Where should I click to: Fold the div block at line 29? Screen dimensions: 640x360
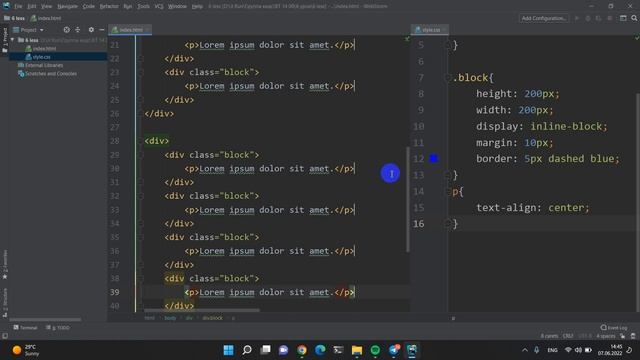pos(141,155)
